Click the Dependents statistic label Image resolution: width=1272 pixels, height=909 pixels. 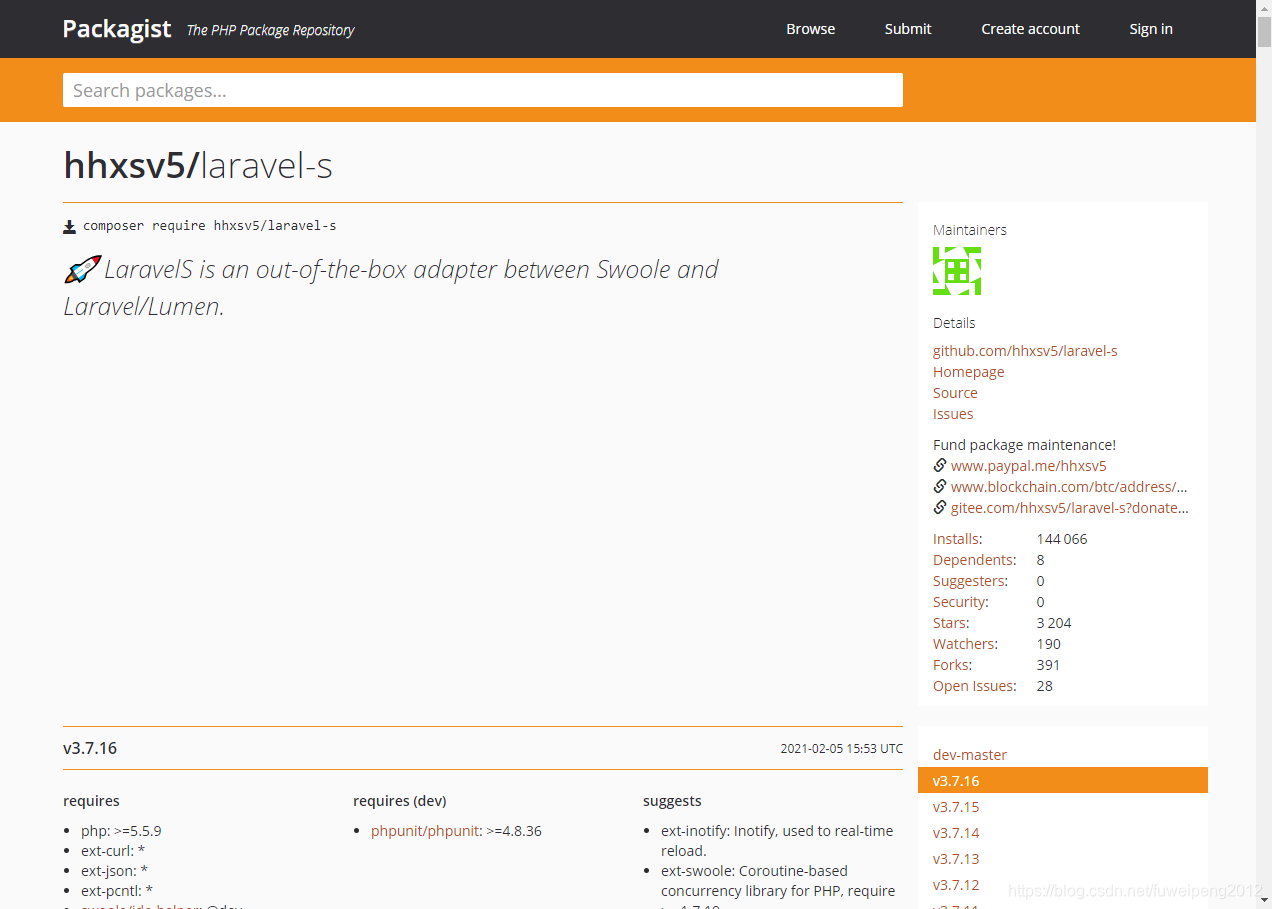click(x=974, y=560)
